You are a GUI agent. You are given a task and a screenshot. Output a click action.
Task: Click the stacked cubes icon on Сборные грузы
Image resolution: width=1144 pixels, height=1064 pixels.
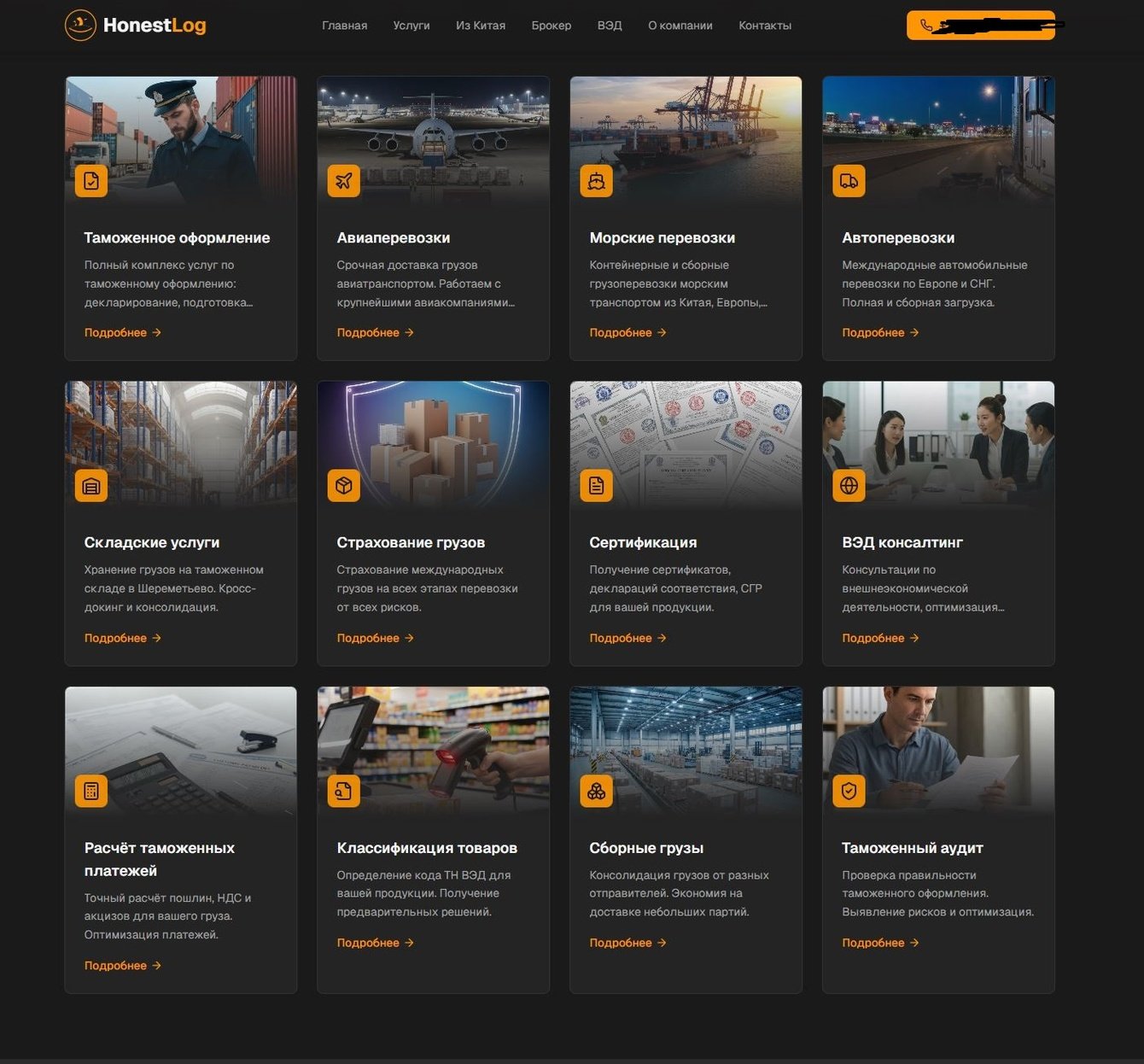(x=596, y=791)
